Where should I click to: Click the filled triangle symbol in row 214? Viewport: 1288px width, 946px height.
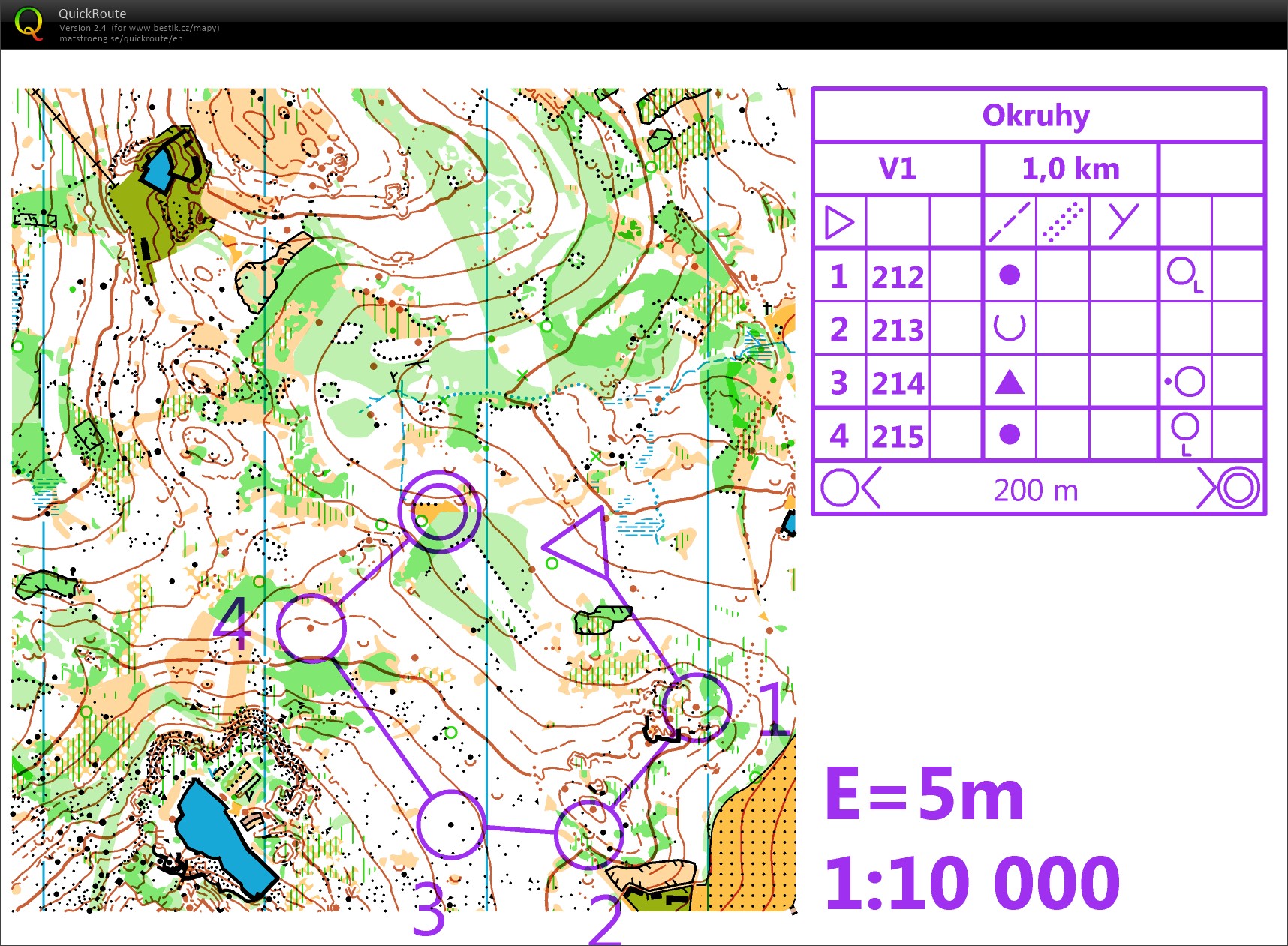point(1009,382)
